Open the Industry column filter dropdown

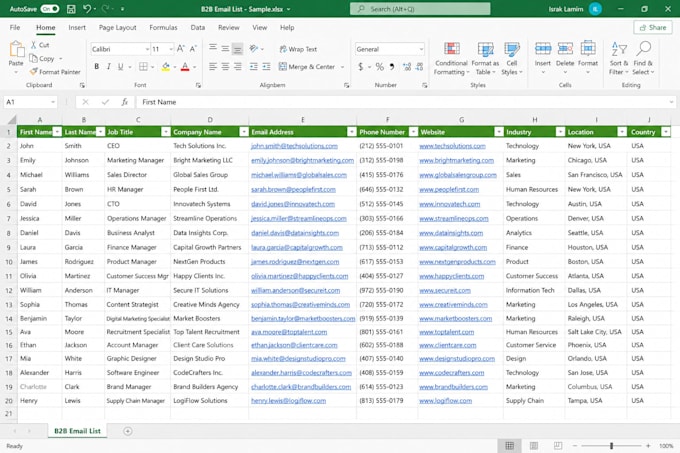point(560,132)
